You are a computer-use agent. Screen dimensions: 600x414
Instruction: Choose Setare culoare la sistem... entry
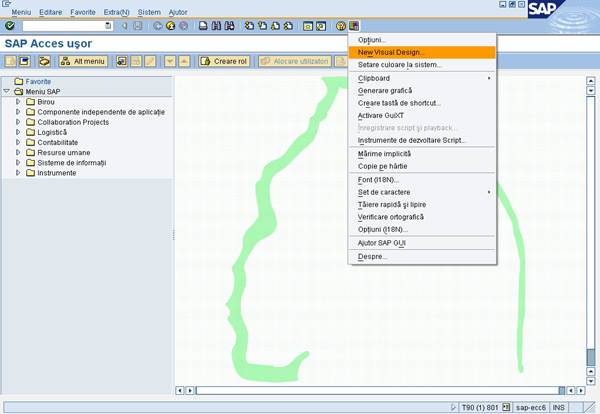(x=422, y=65)
